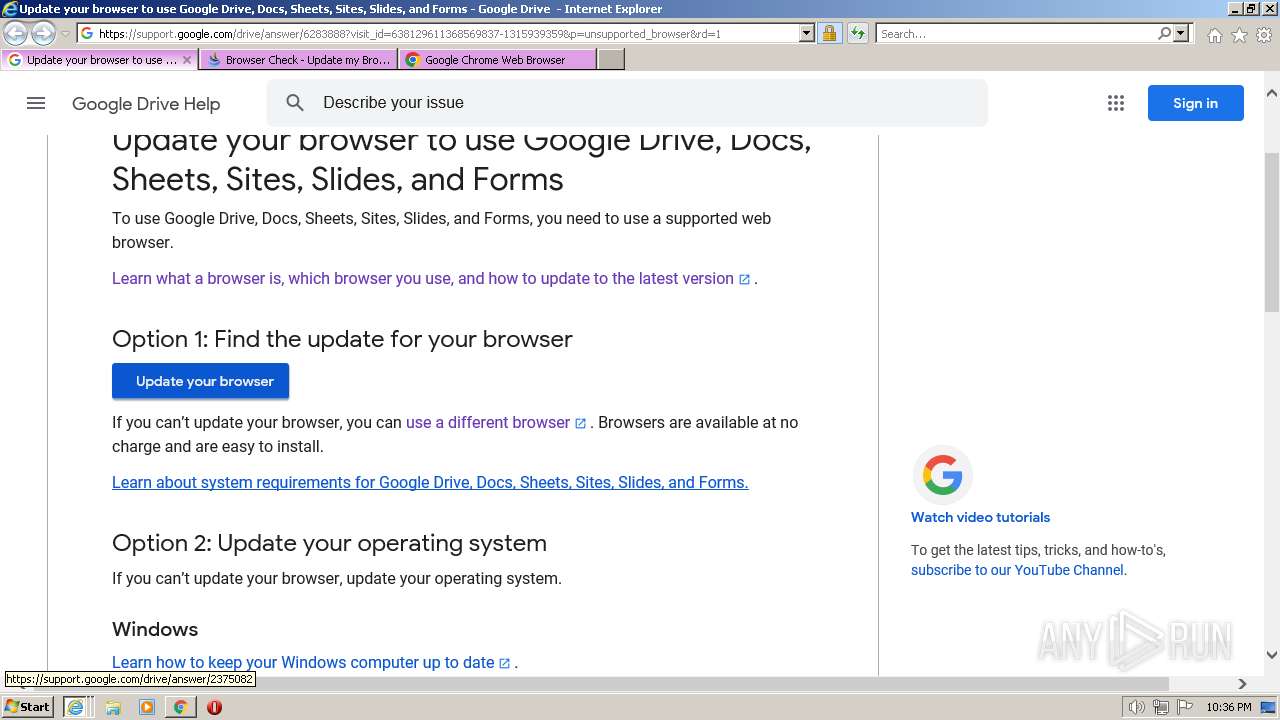Screen dimensions: 1280x720
Task: Click the search magnifier in IE search box
Action: point(1164,33)
